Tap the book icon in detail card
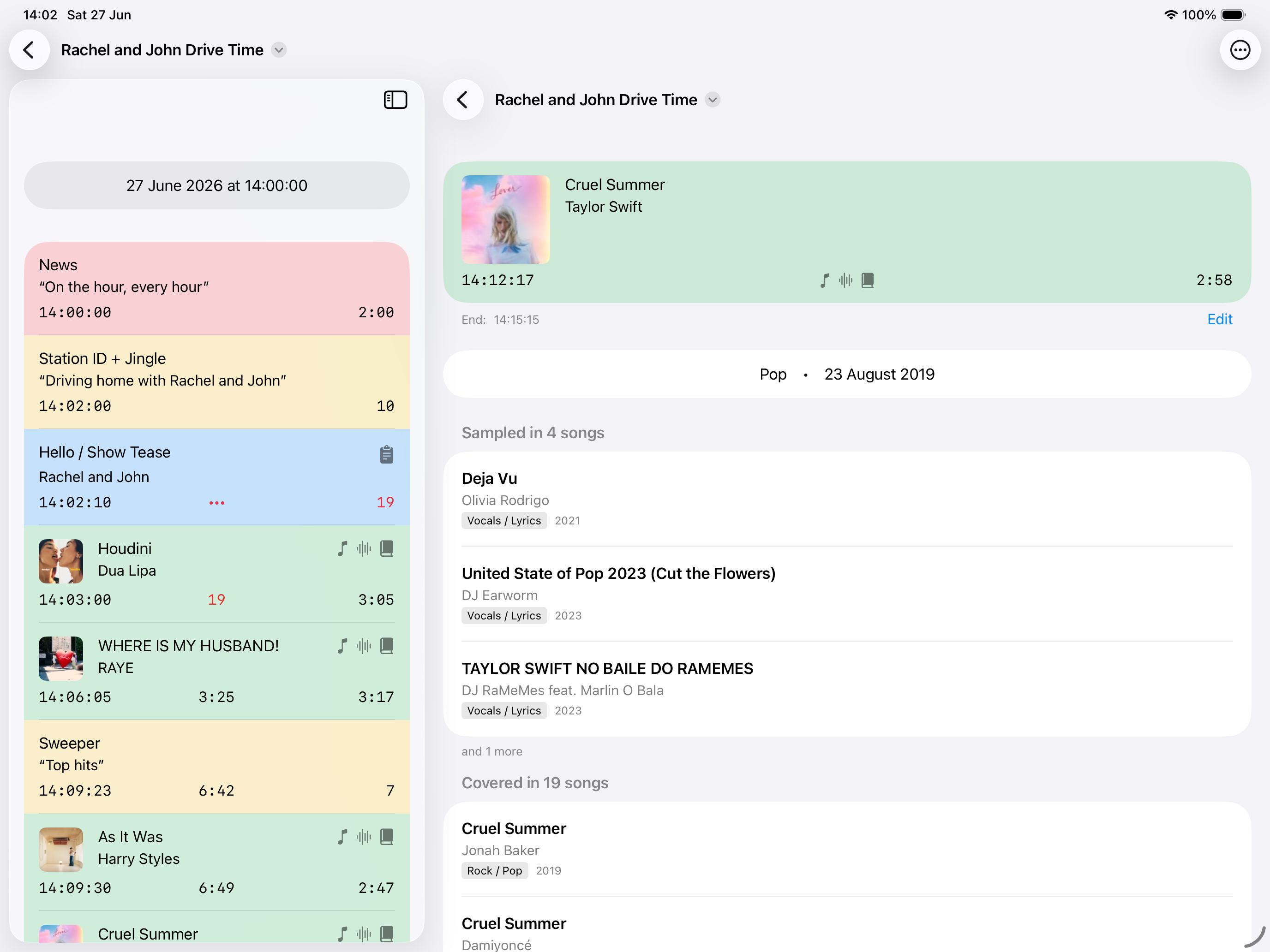Screen dimensions: 1270x952 (x=868, y=280)
